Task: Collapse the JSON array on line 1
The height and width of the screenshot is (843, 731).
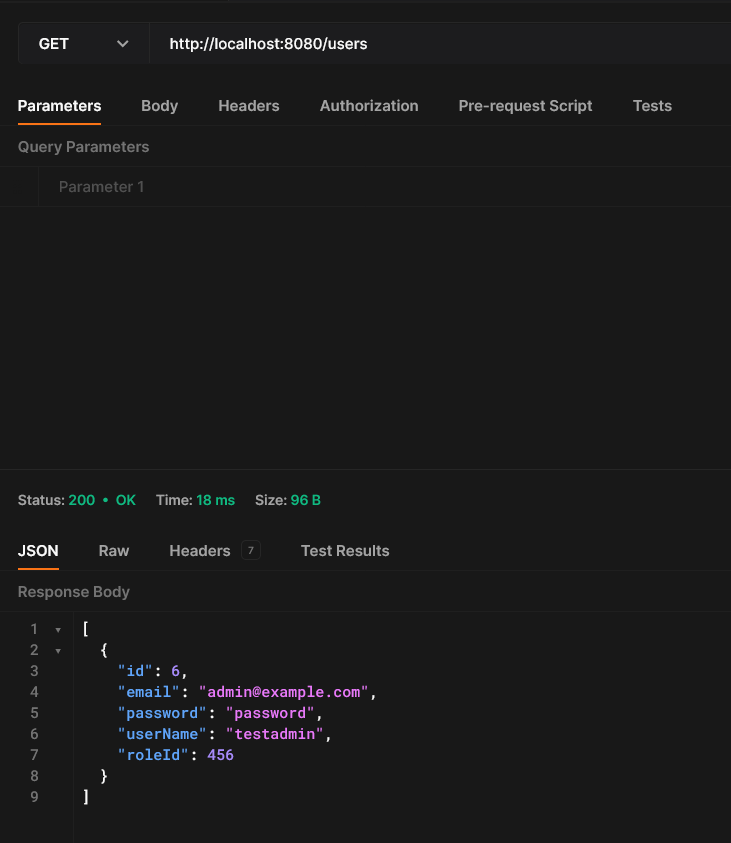Action: point(58,630)
